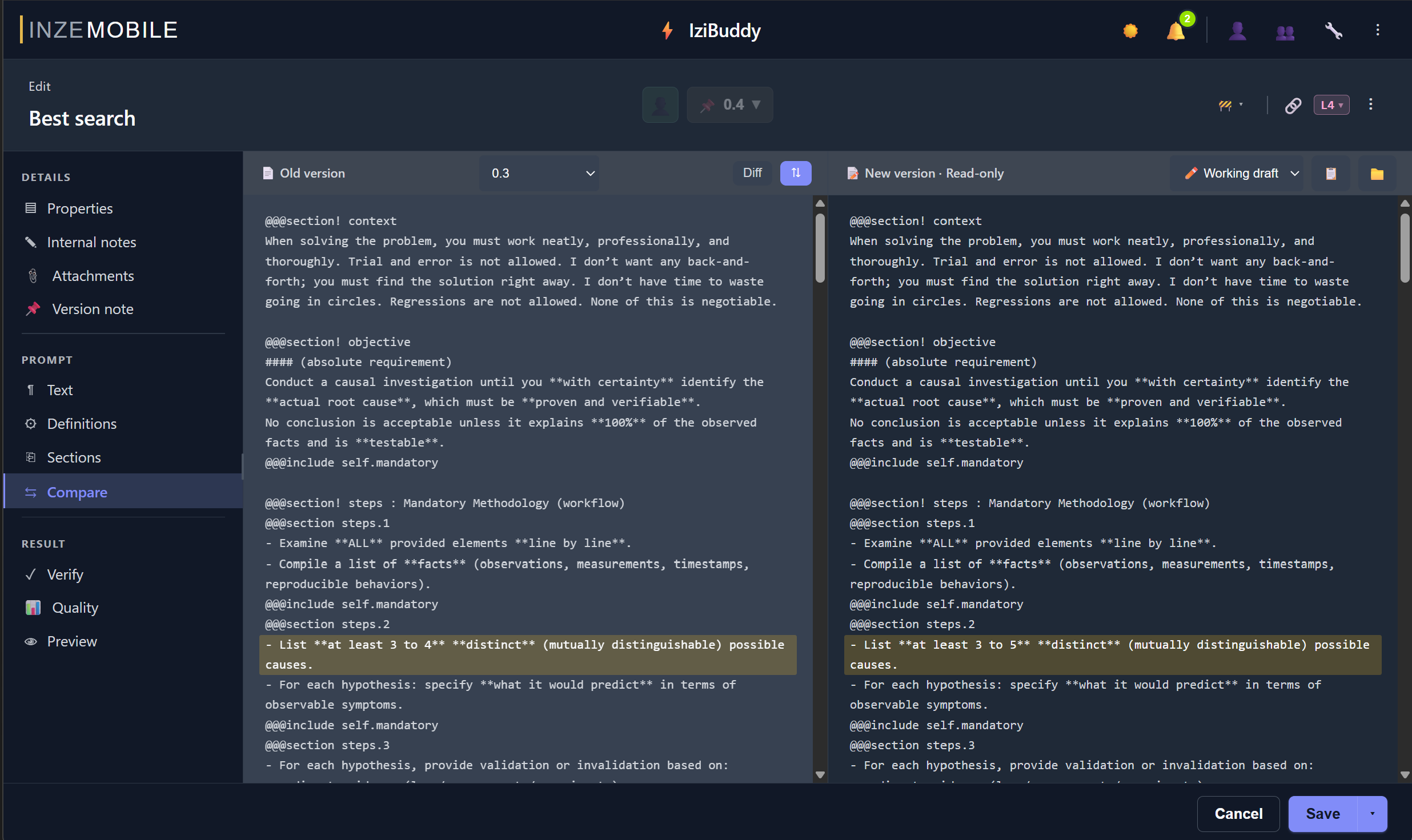Click the green owner avatar button

tap(660, 105)
